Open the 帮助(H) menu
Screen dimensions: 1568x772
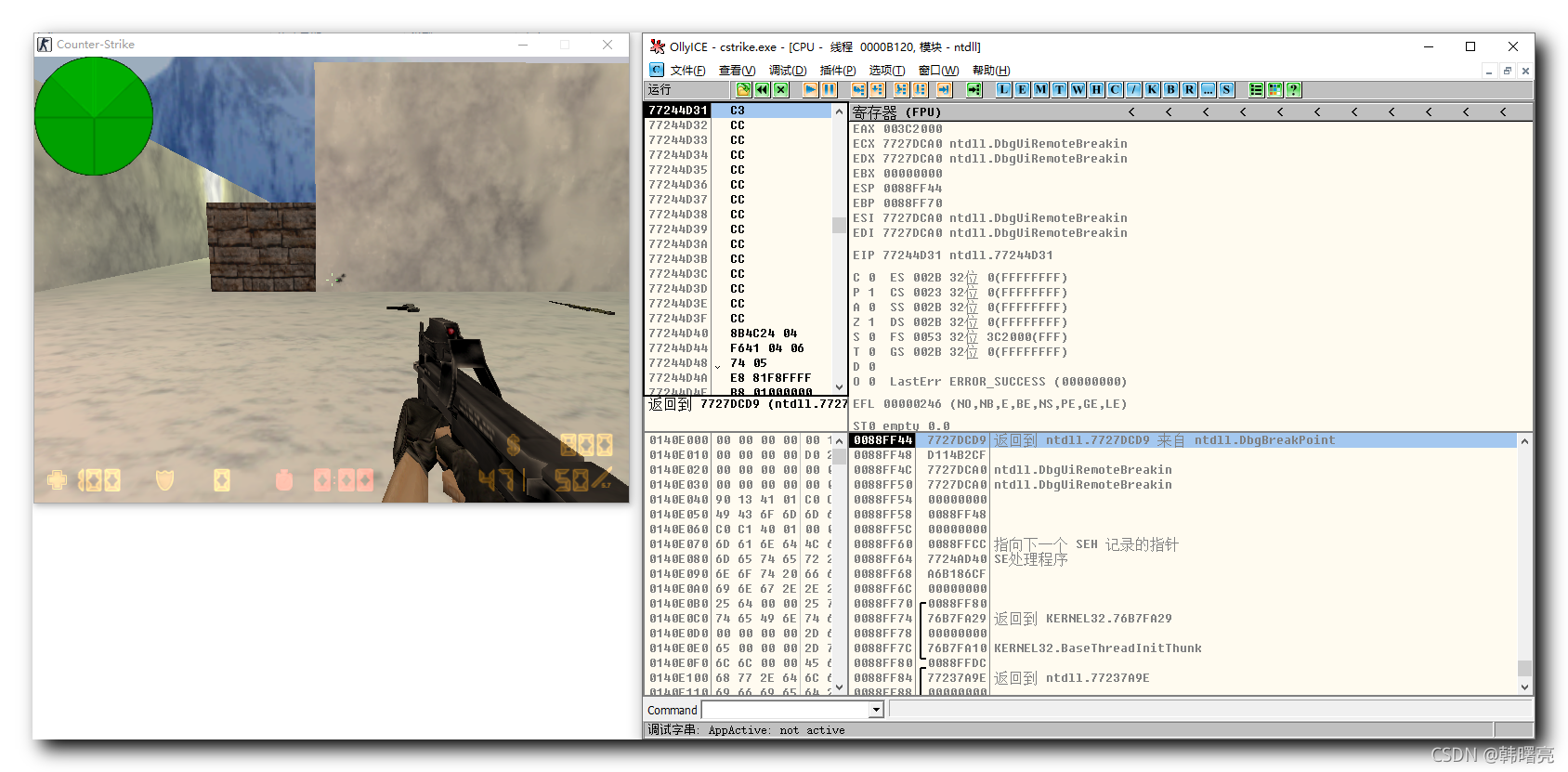[991, 71]
